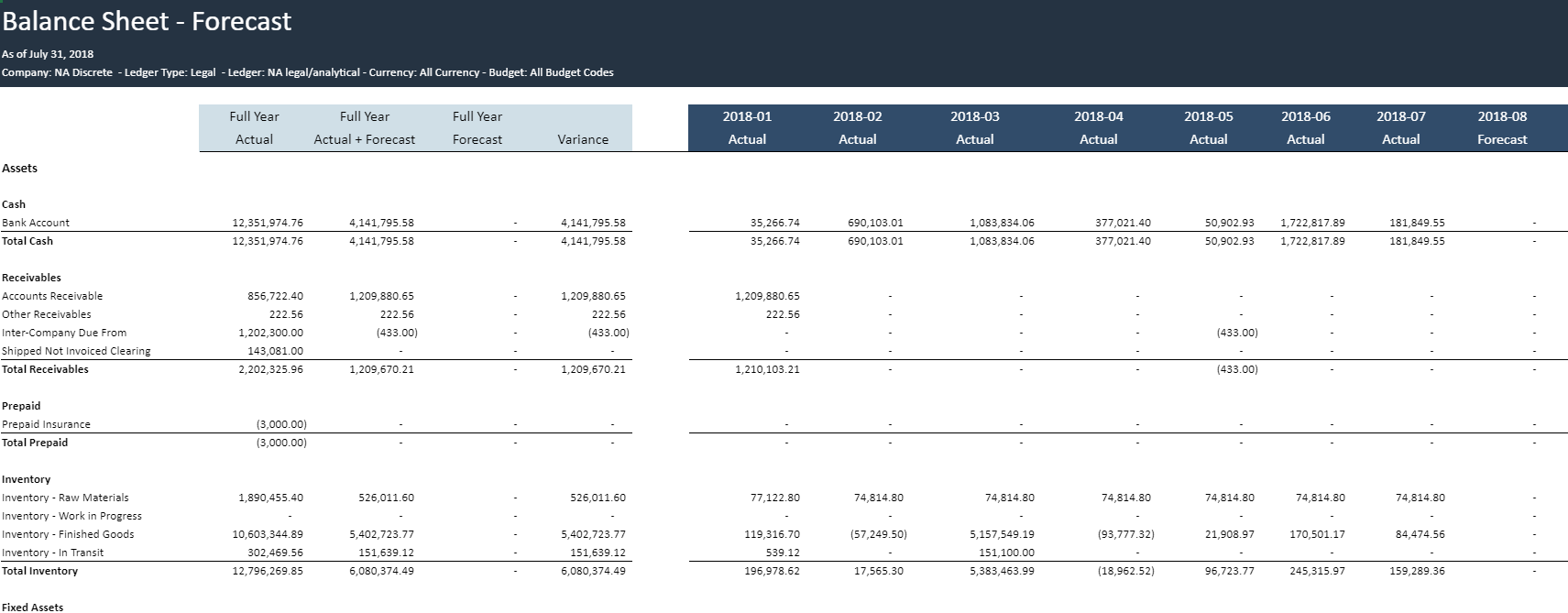Click Total Cash's 690,103.01 value for 2018-02
1568x613 pixels.
pyautogui.click(x=875, y=241)
